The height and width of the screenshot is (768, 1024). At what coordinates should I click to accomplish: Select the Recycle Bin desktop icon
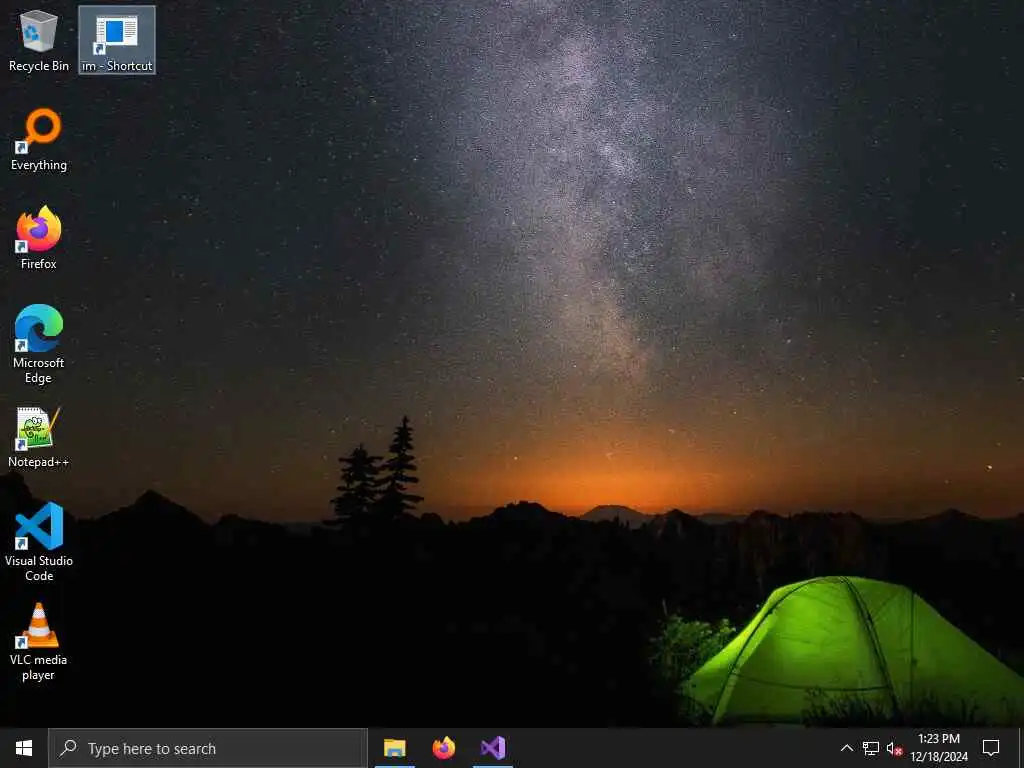39,40
